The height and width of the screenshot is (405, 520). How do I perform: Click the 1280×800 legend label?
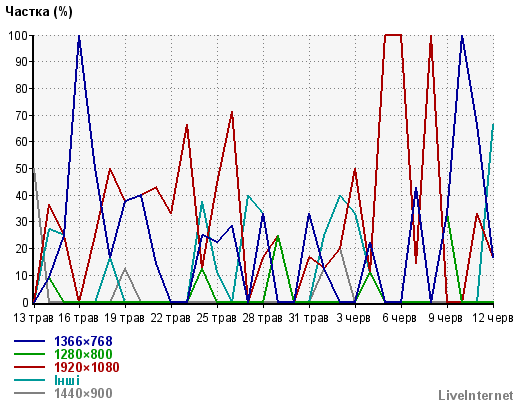point(83,354)
